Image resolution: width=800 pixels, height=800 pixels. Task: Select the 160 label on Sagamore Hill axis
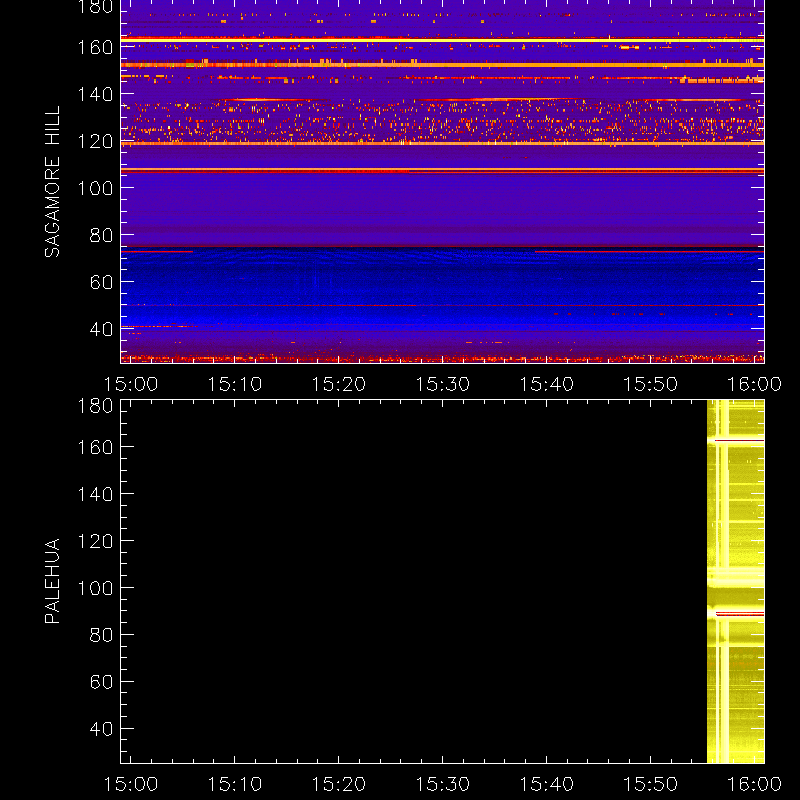click(95, 47)
